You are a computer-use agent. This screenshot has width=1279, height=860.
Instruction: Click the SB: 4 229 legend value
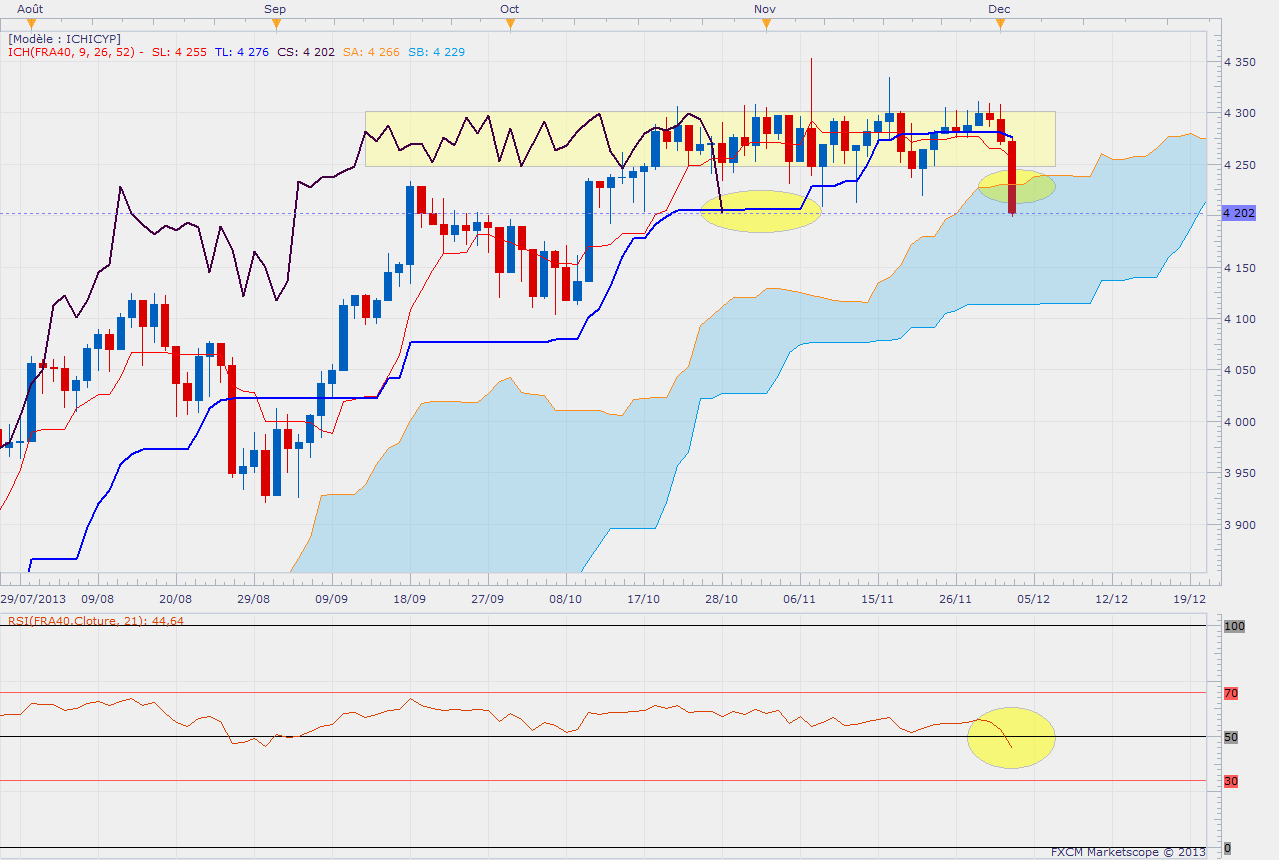coord(436,52)
